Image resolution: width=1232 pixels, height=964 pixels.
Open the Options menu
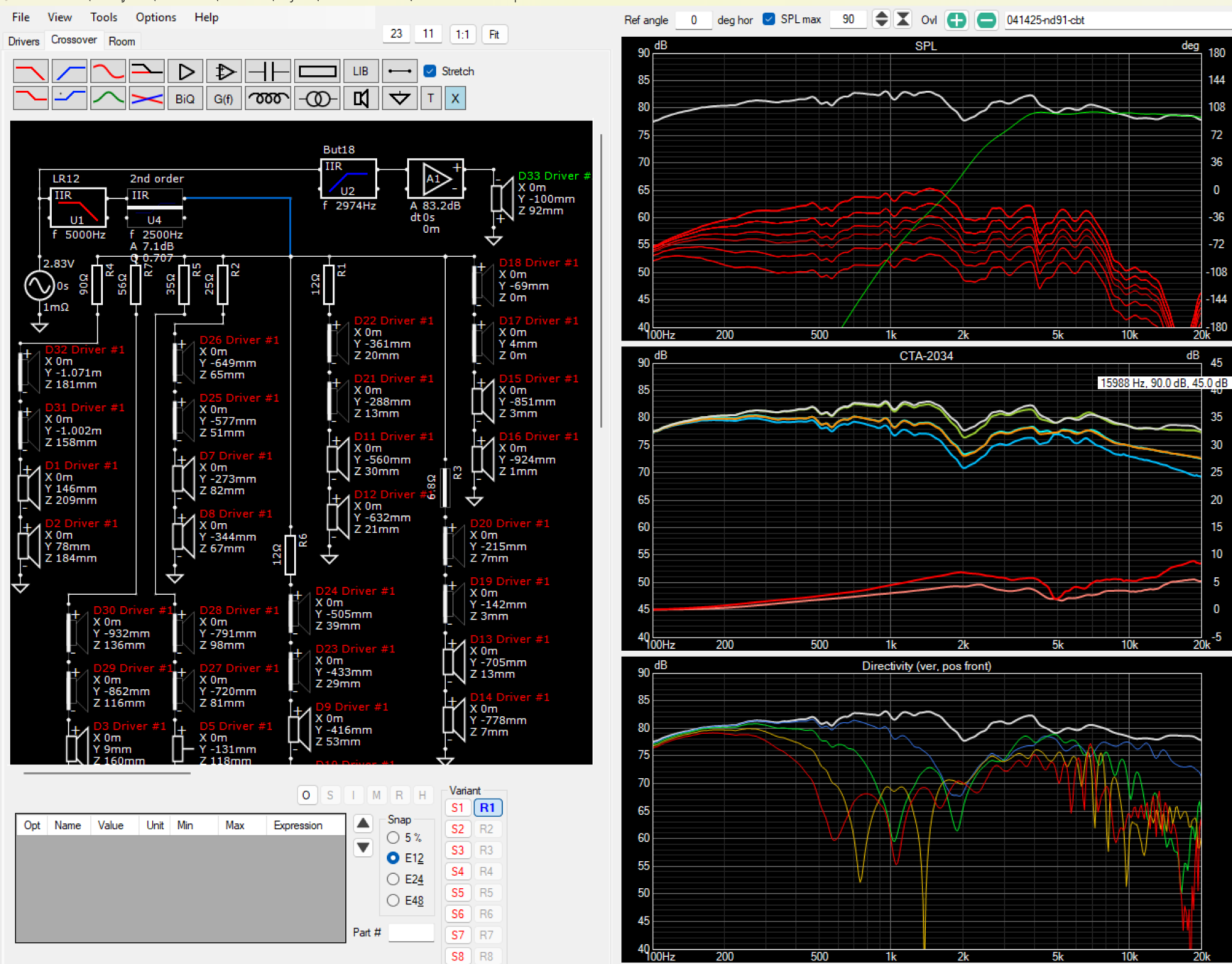click(156, 17)
